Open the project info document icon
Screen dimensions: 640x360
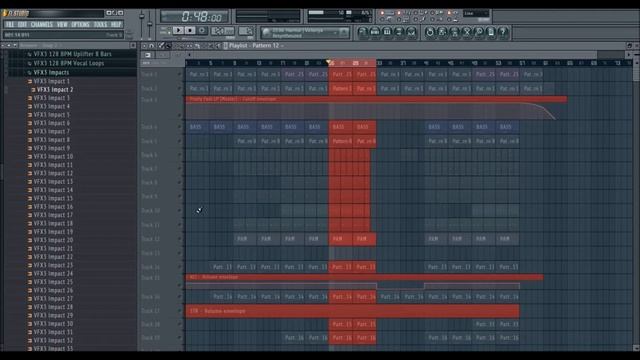pos(491,32)
